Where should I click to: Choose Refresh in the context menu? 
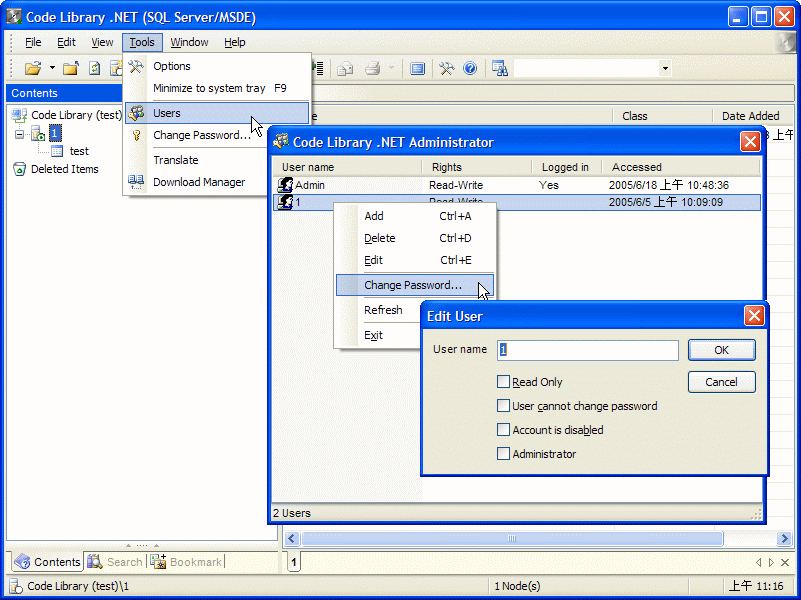[383, 310]
